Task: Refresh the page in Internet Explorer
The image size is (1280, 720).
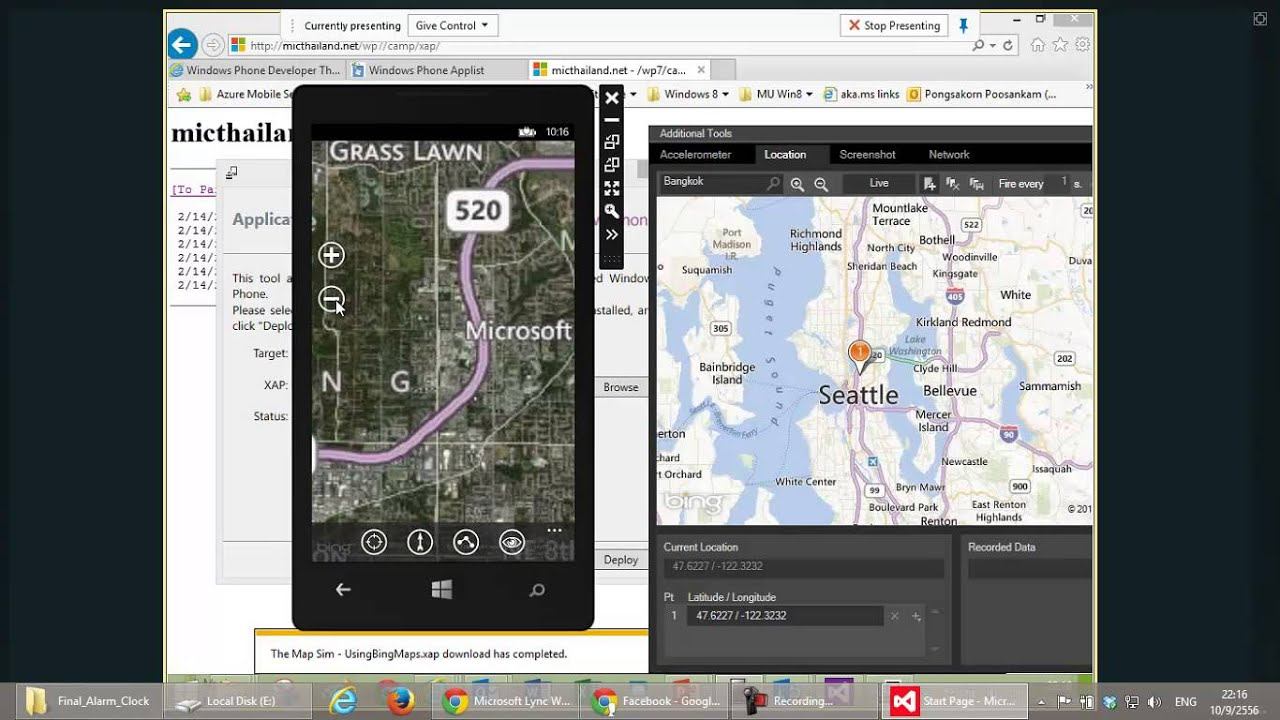Action: 1008,46
